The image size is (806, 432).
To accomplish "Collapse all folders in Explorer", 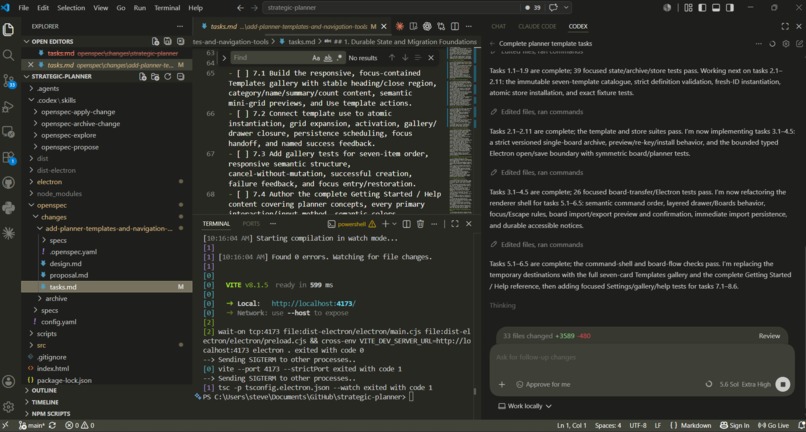I will 180,77.
